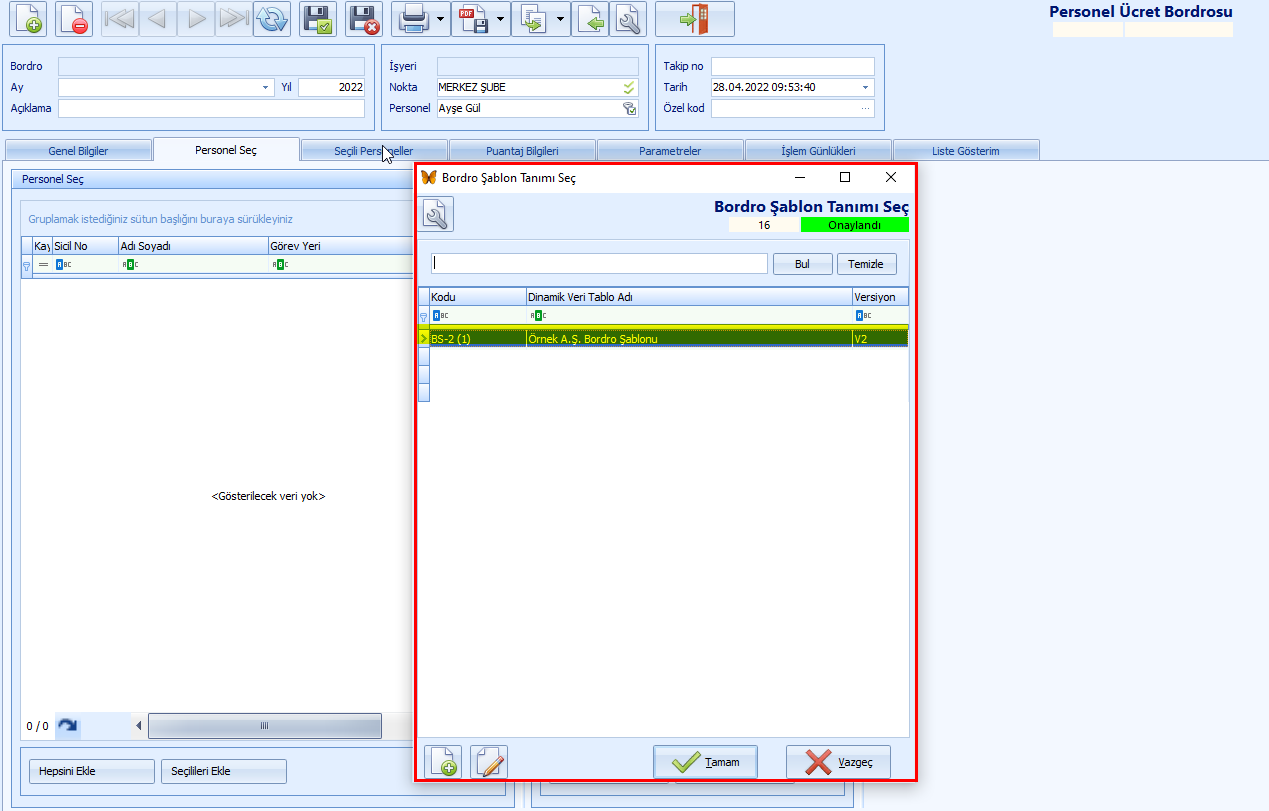Click the Temizle button
1269x811 pixels.
coord(867,264)
